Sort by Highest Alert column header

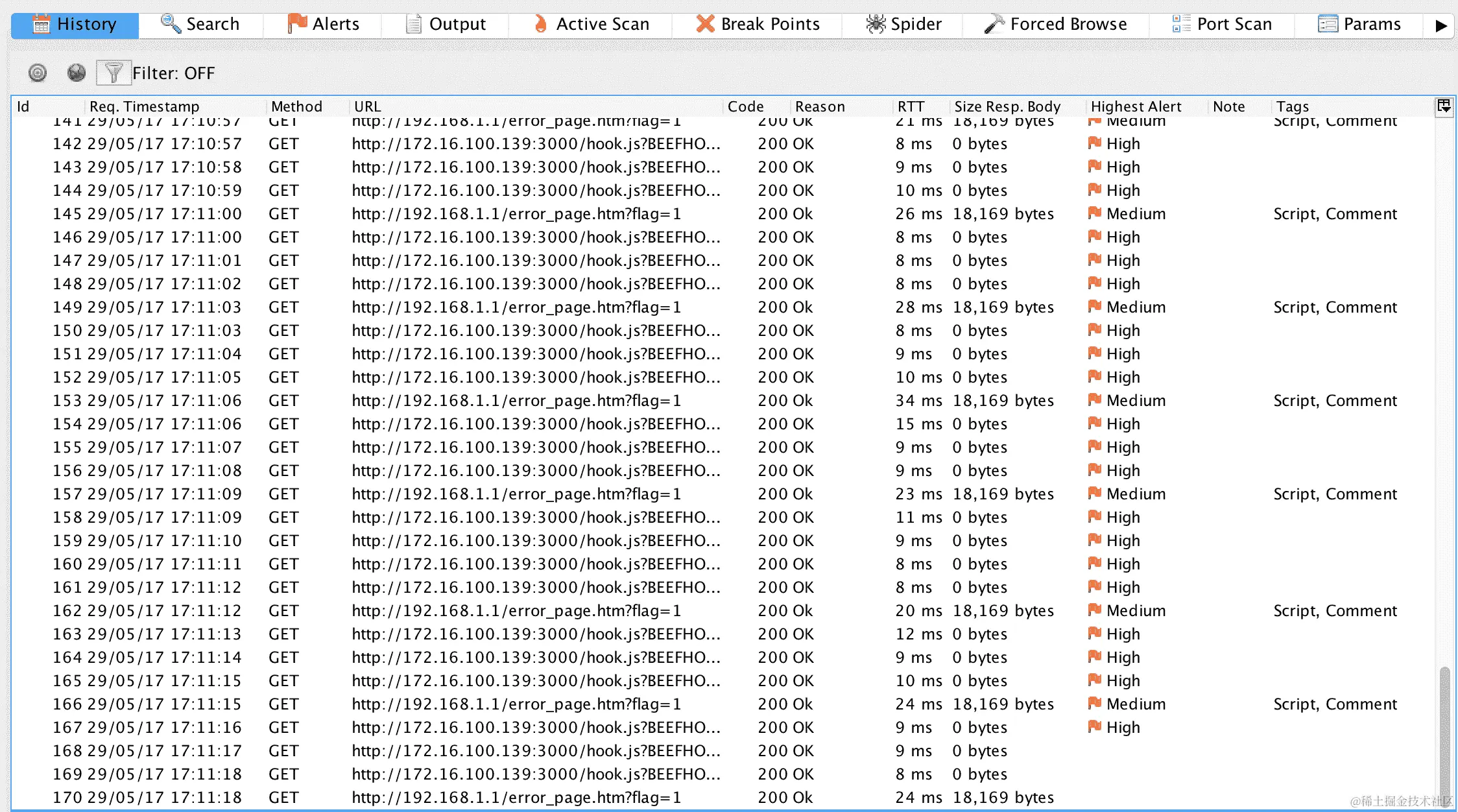click(1136, 106)
